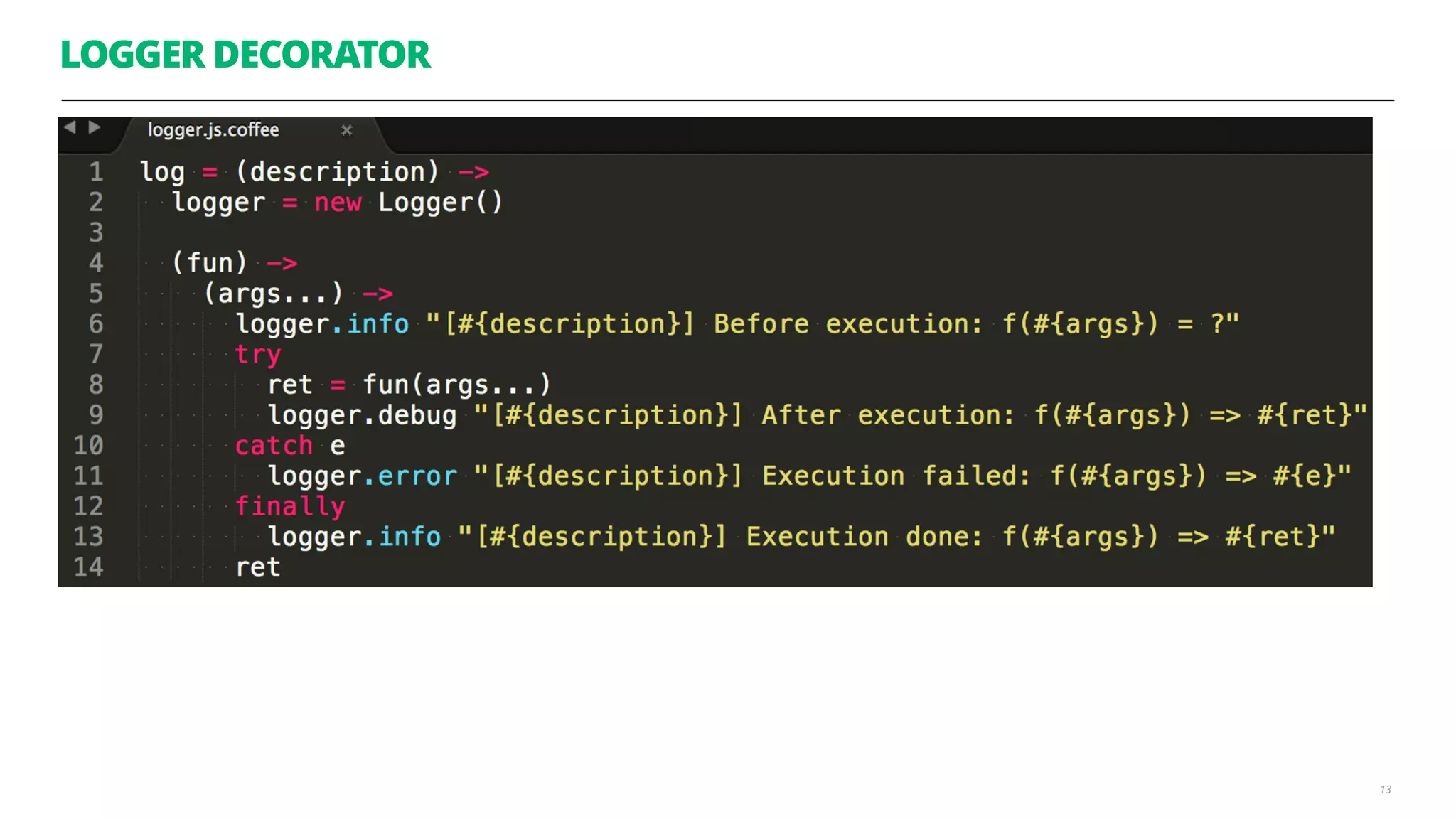The image size is (1456, 819).
Task: Place cursor on the 'try' keyword
Action: tap(258, 354)
